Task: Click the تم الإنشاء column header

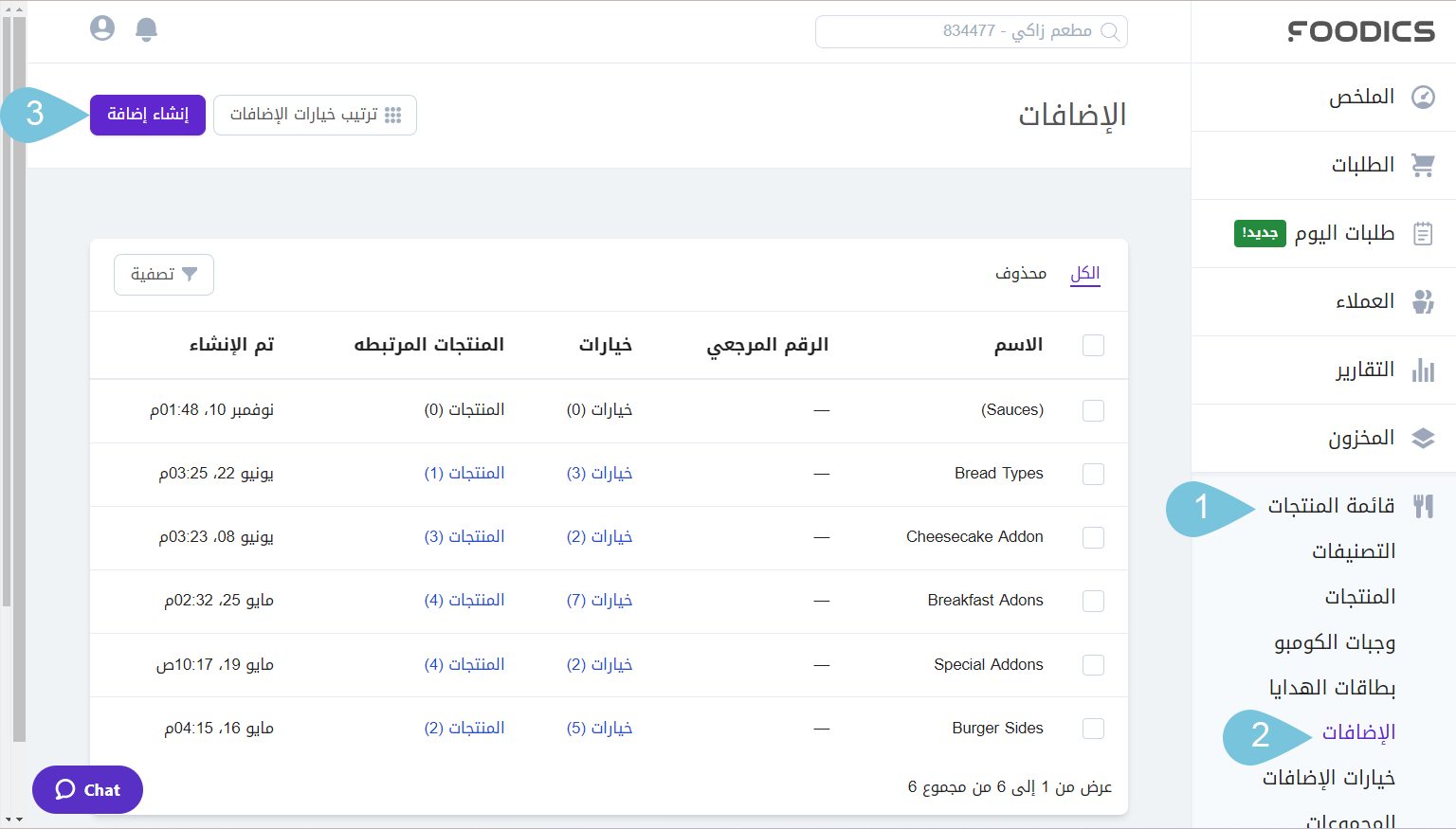Action: (231, 345)
